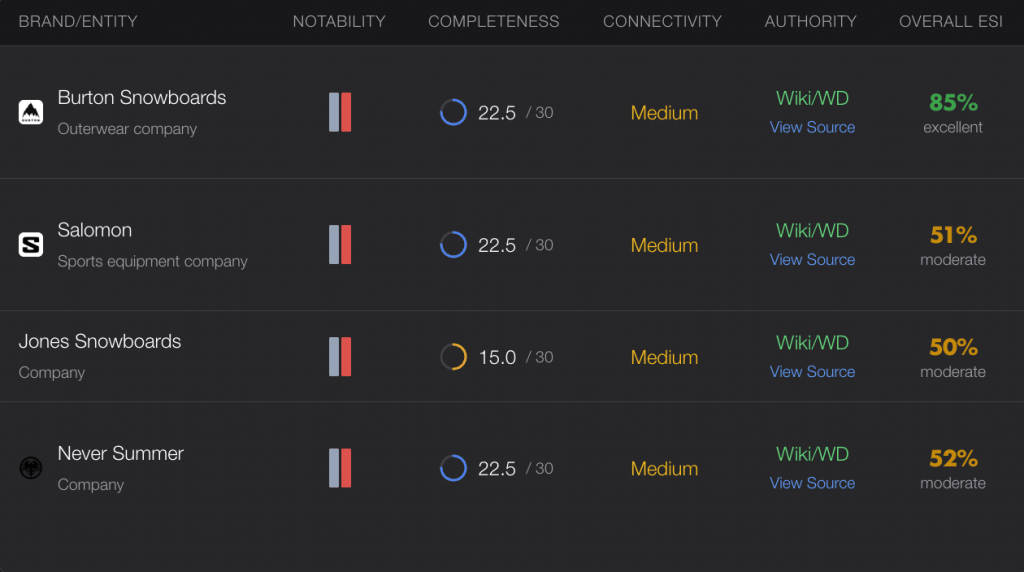Click Burton Snowboards completeness ring icon
1024x572 pixels.
point(453,112)
